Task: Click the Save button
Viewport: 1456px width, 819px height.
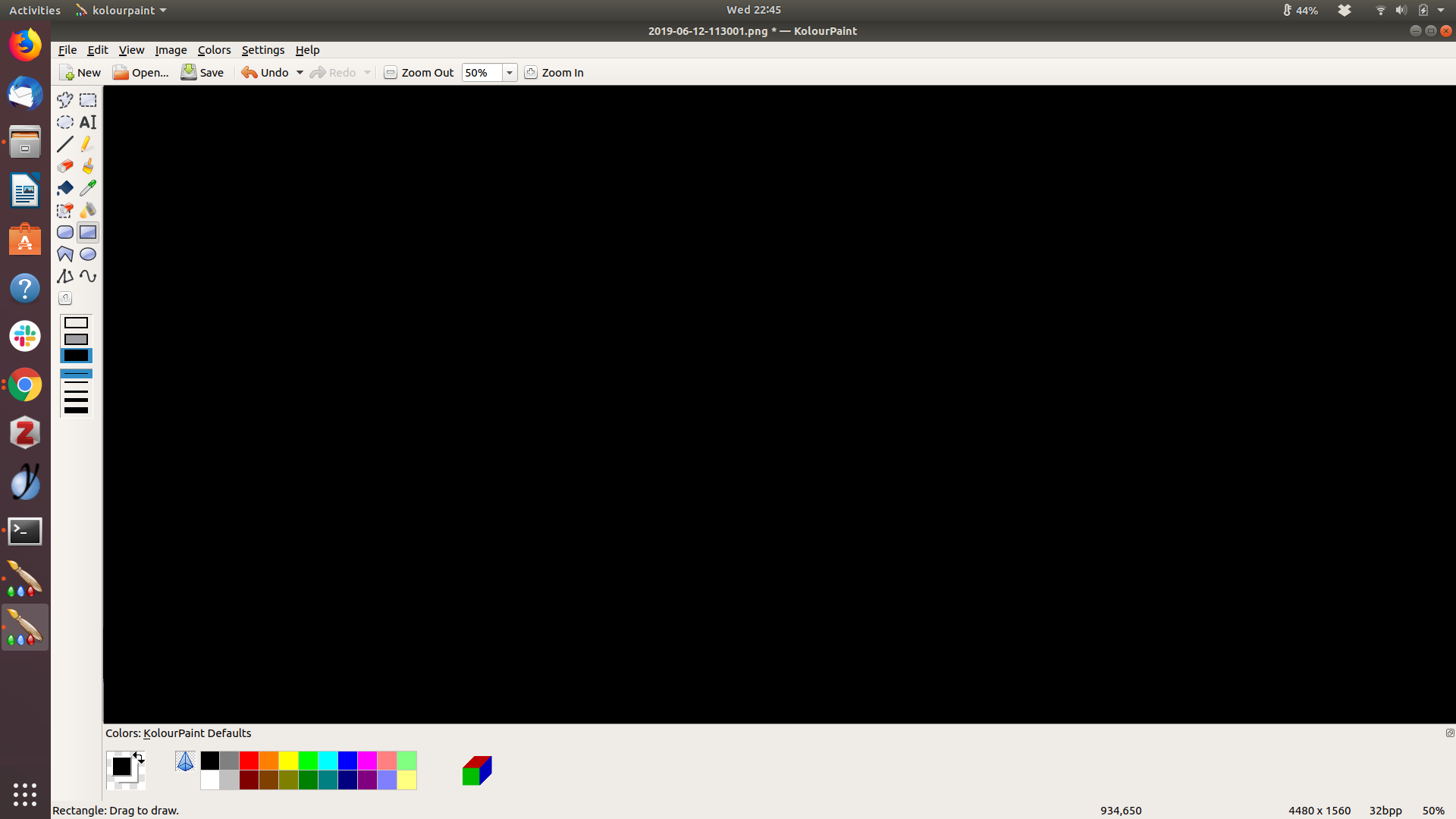Action: click(202, 73)
